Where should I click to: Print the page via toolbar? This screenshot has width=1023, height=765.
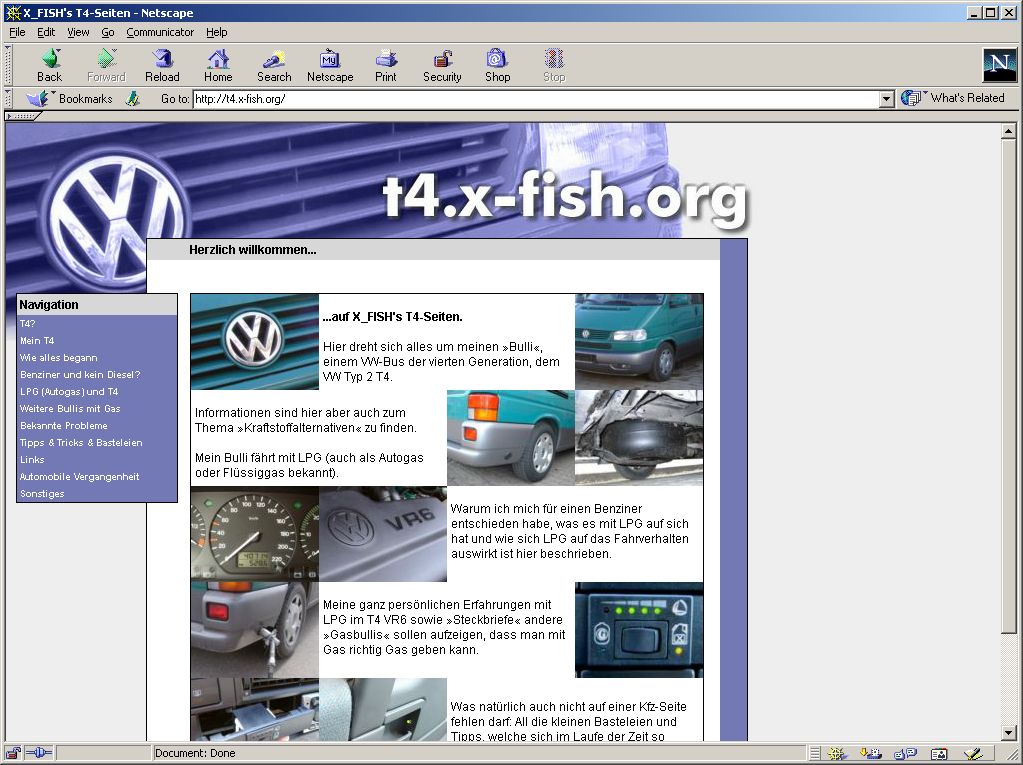pyautogui.click(x=386, y=66)
